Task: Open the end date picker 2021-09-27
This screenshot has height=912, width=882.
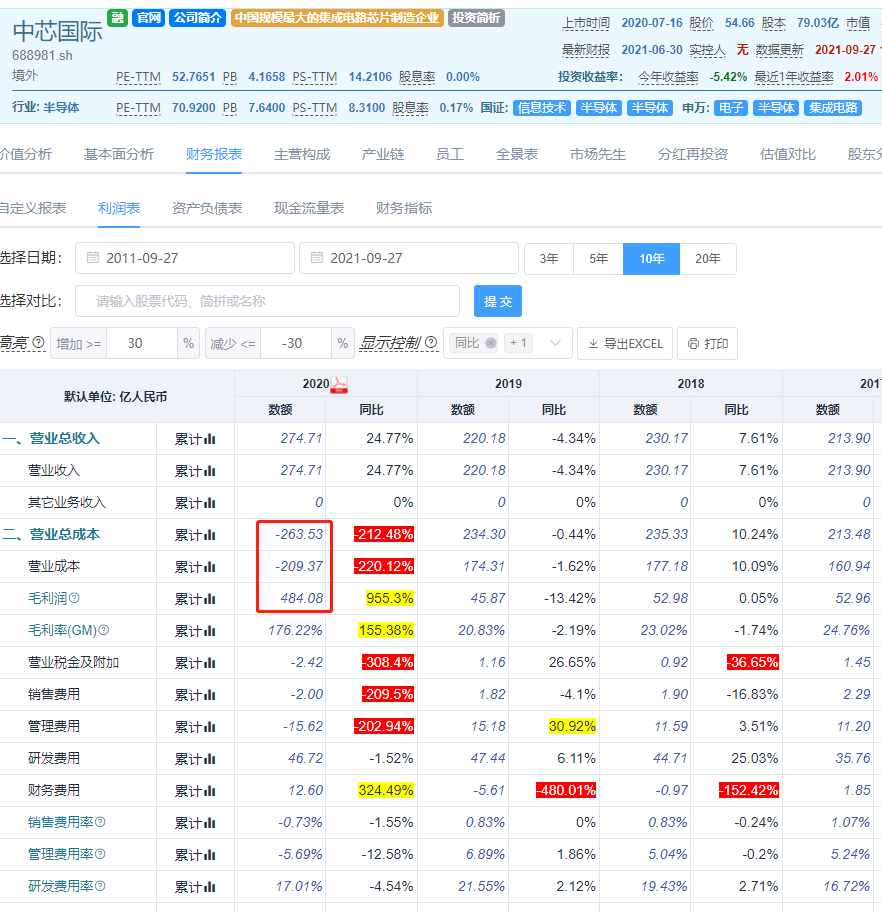Action: coord(409,258)
